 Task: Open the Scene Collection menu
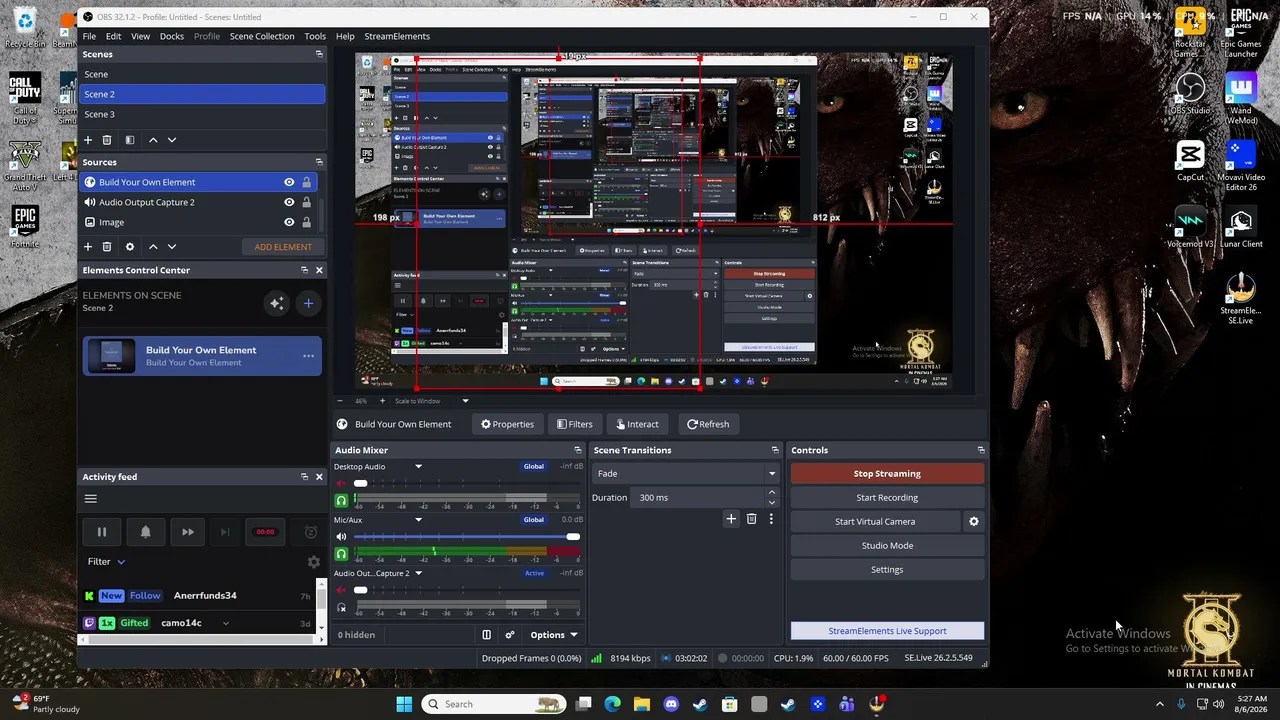point(262,36)
